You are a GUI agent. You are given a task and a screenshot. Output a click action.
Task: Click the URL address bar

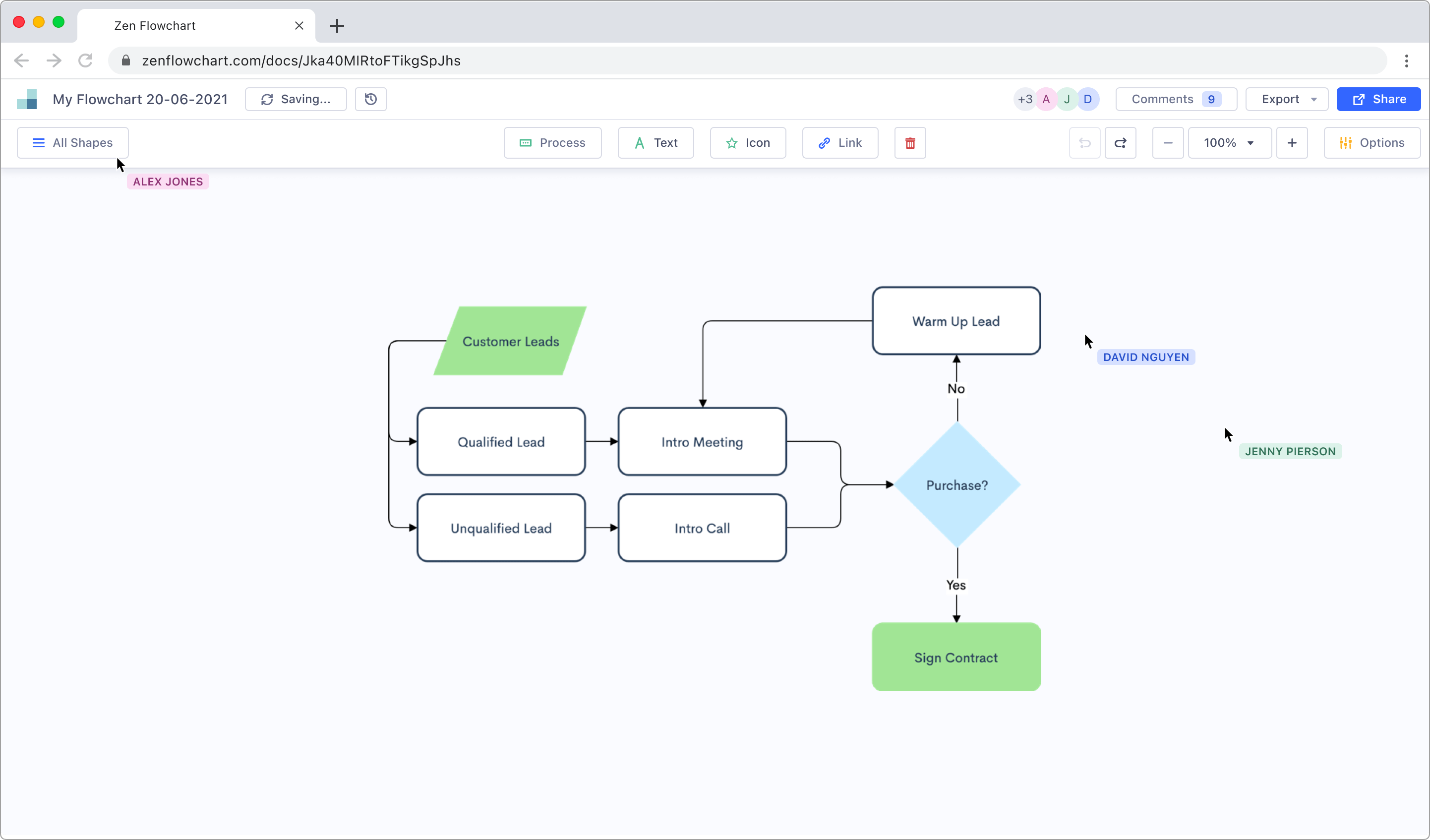pyautogui.click(x=738, y=60)
